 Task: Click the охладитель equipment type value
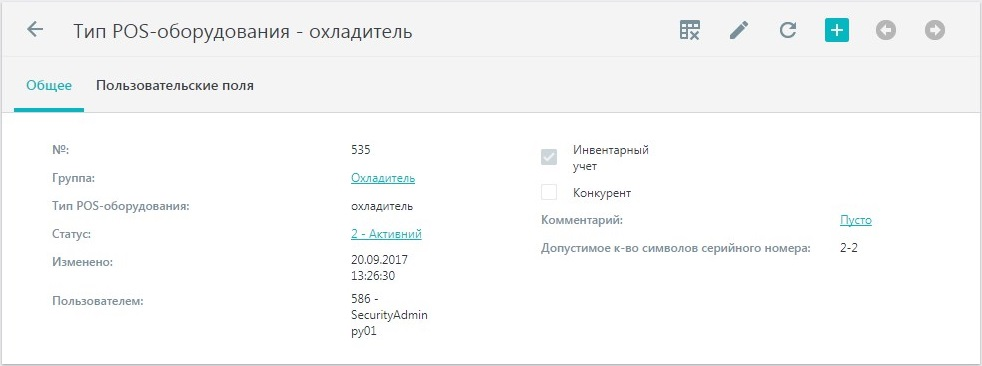(x=381, y=206)
